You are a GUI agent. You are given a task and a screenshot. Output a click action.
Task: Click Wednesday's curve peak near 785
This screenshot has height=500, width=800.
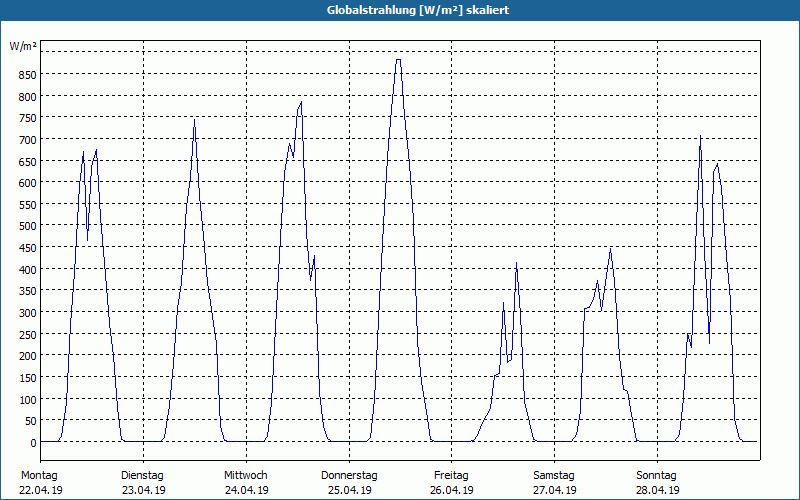(301, 103)
